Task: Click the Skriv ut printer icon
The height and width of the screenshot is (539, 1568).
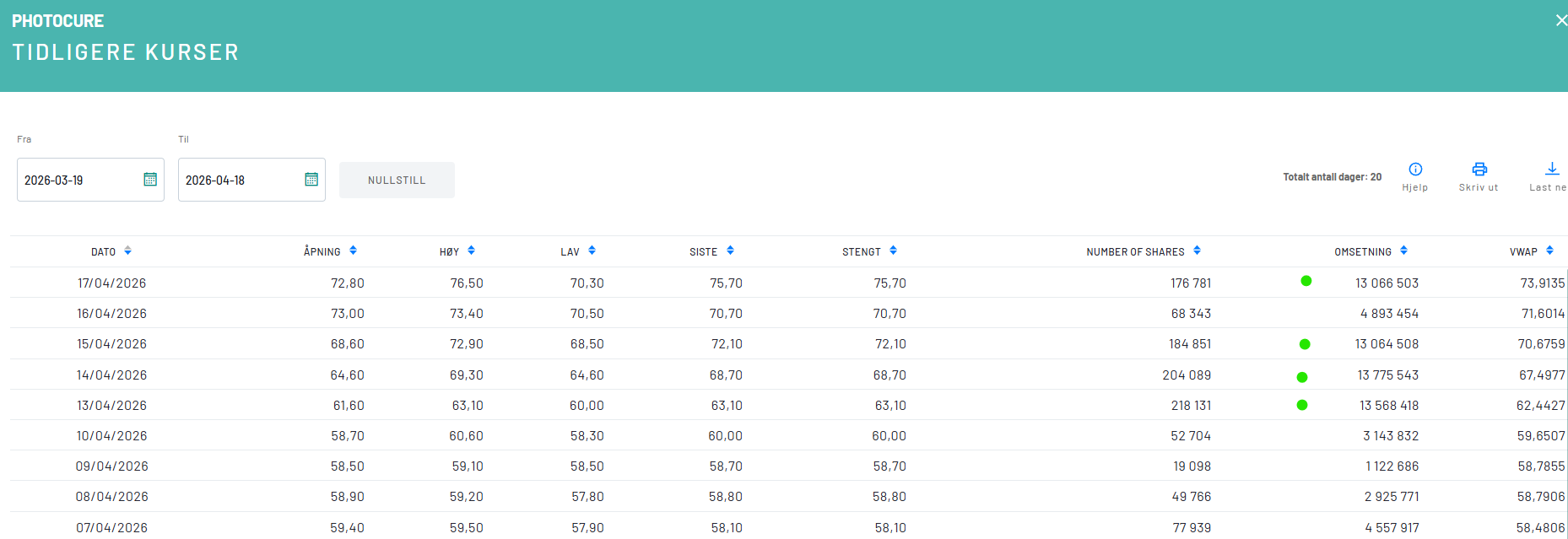Action: click(1479, 170)
